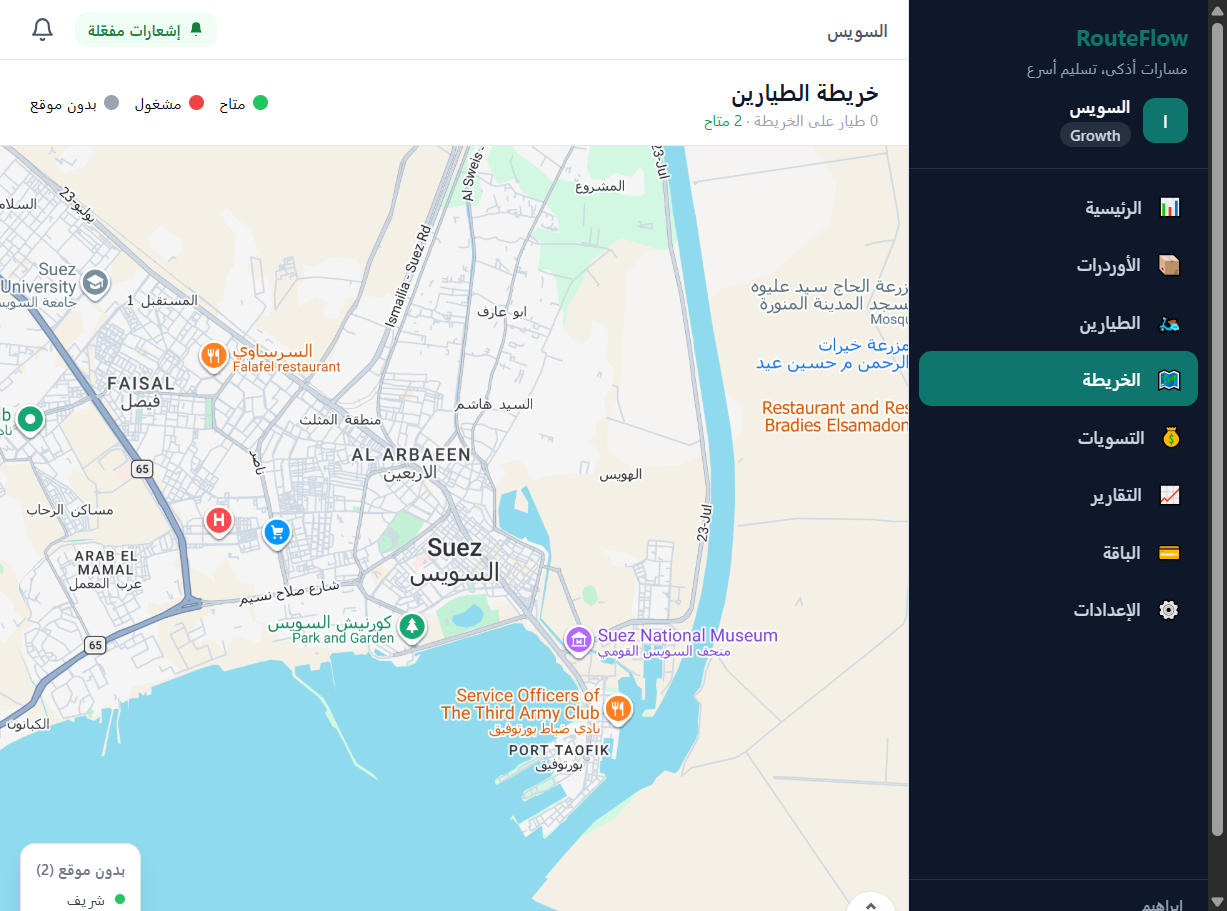Click the الباقة credit card icon
1227x911 pixels.
[1169, 553]
